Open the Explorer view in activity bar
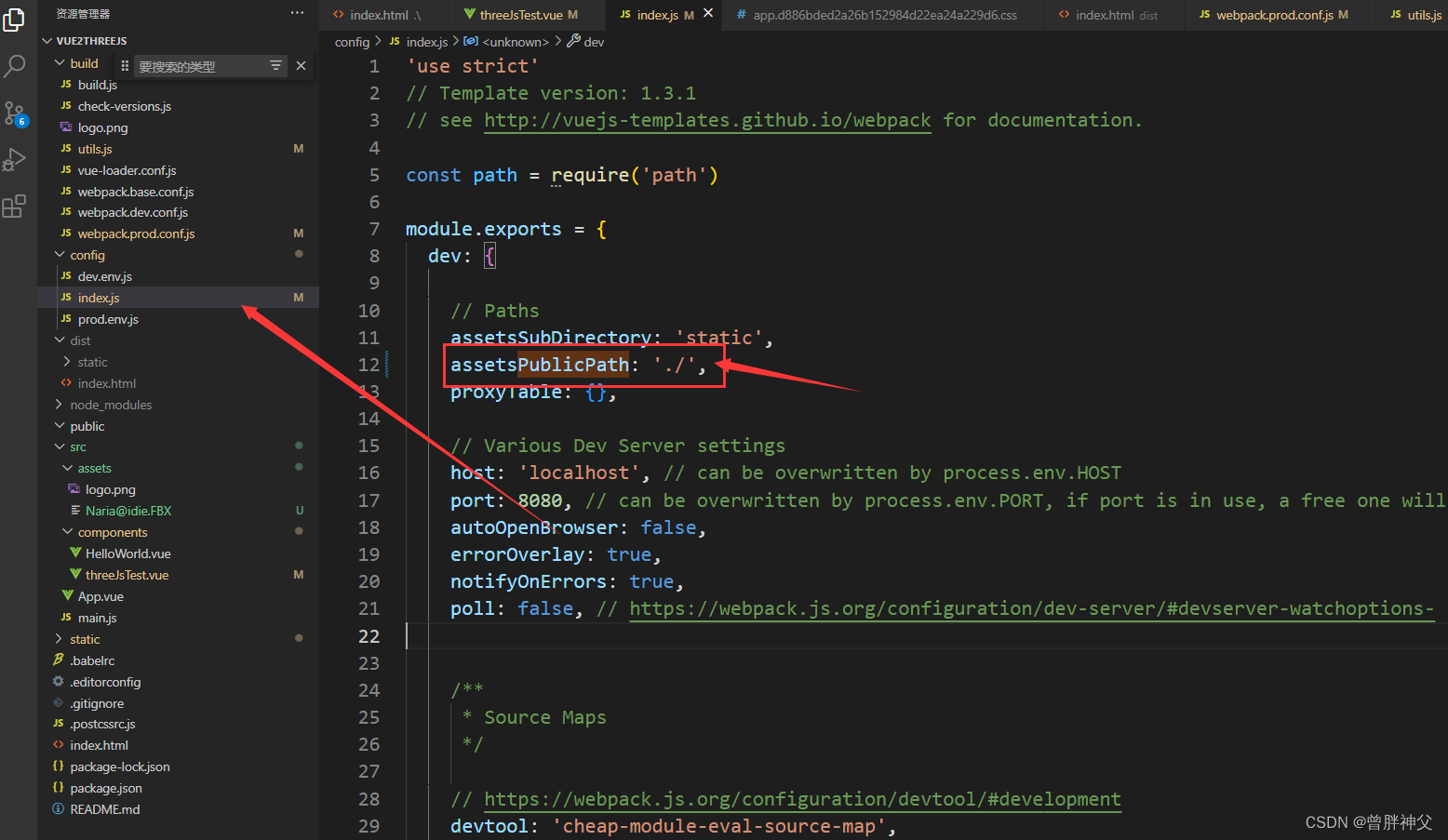Screen dimensions: 1448x840 (x=14, y=19)
